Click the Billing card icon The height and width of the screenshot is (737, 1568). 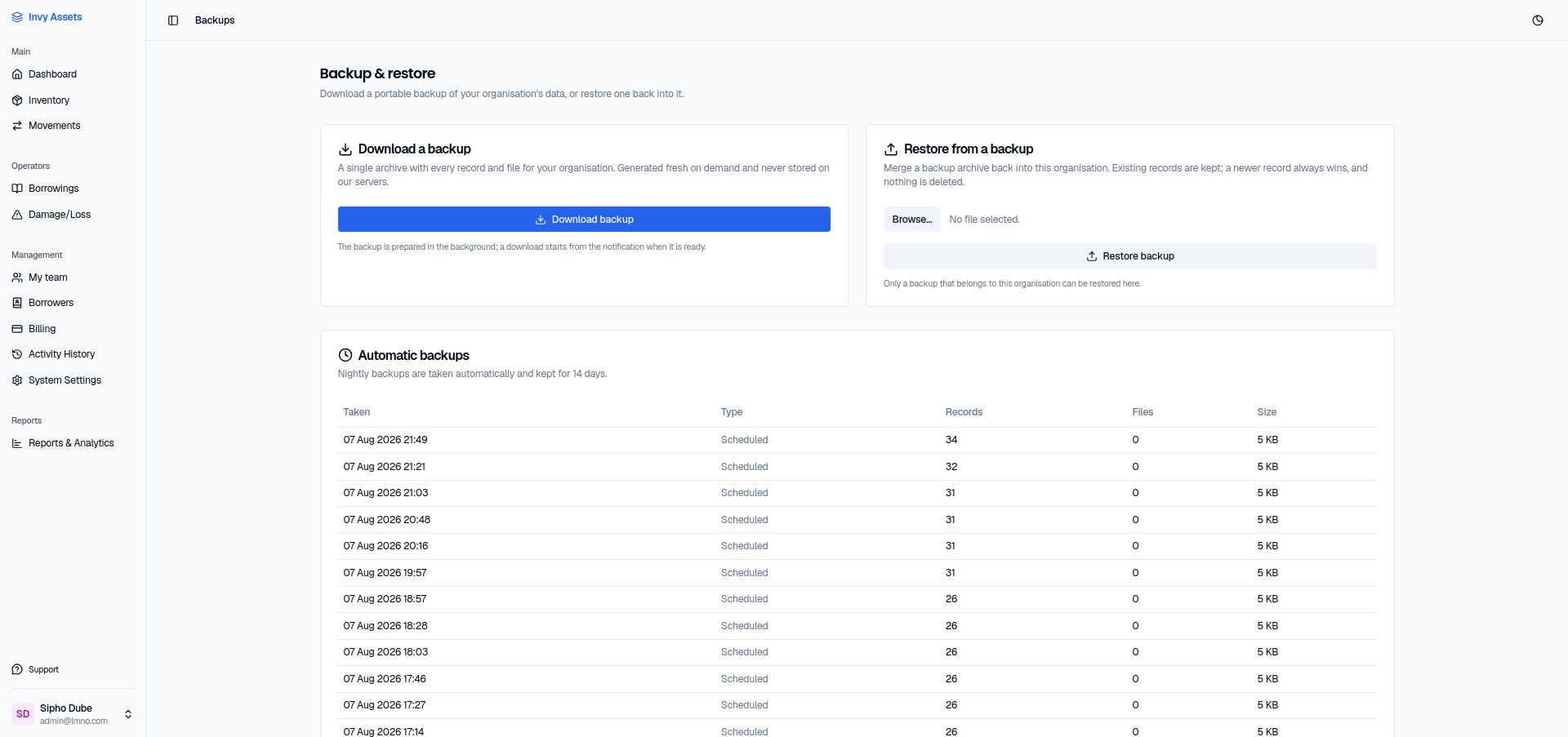(x=17, y=329)
